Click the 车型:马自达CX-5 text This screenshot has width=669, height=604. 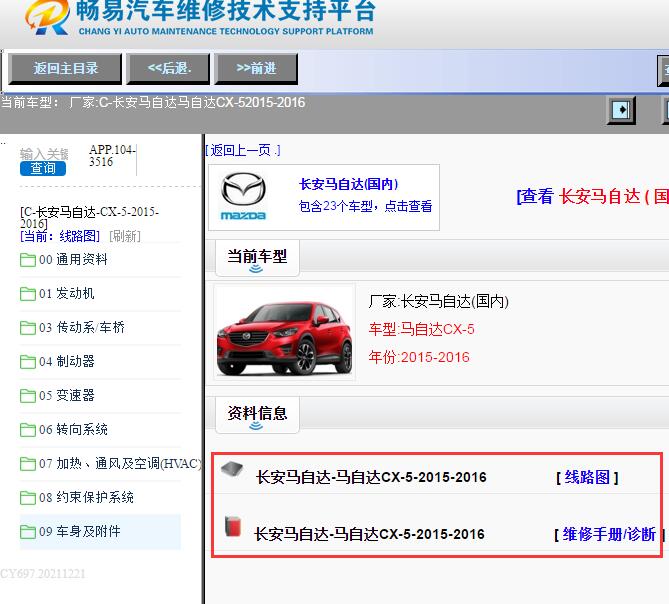422,329
